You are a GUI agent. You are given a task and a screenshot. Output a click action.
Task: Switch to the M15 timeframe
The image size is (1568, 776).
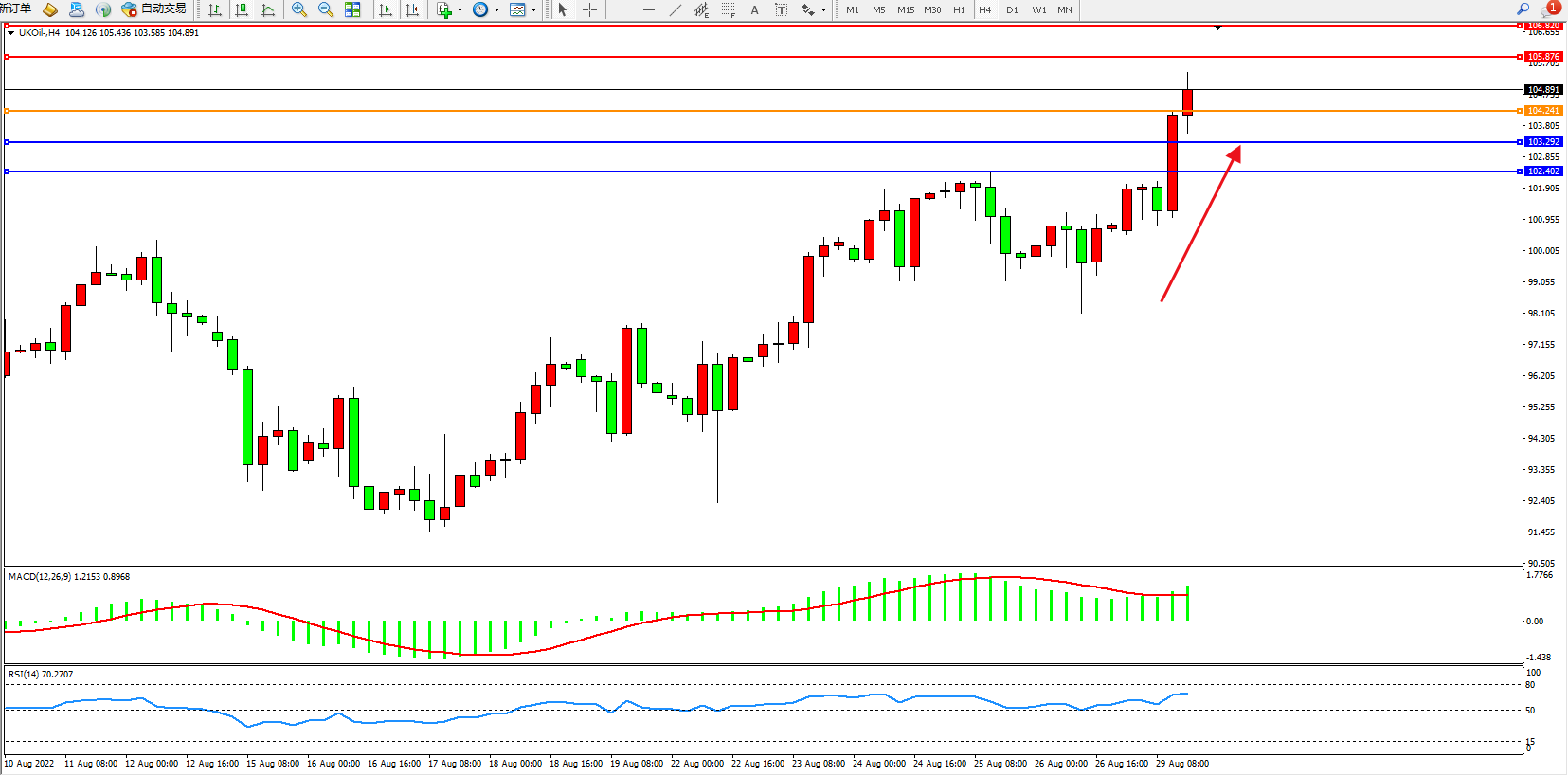[906, 9]
